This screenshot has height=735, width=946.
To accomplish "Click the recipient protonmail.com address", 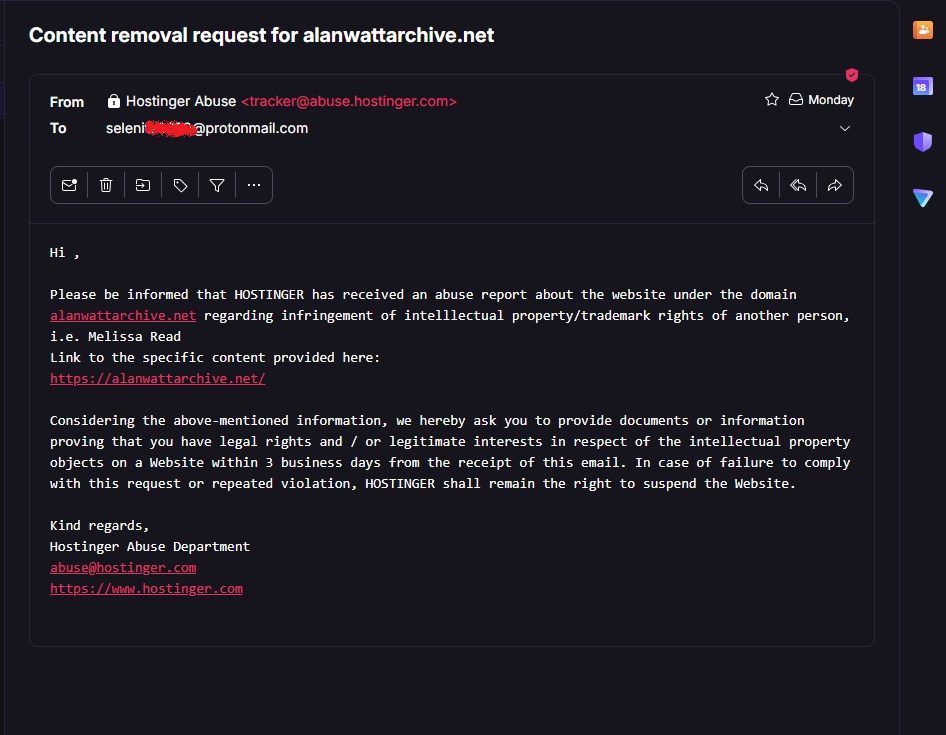I will pos(207,129).
